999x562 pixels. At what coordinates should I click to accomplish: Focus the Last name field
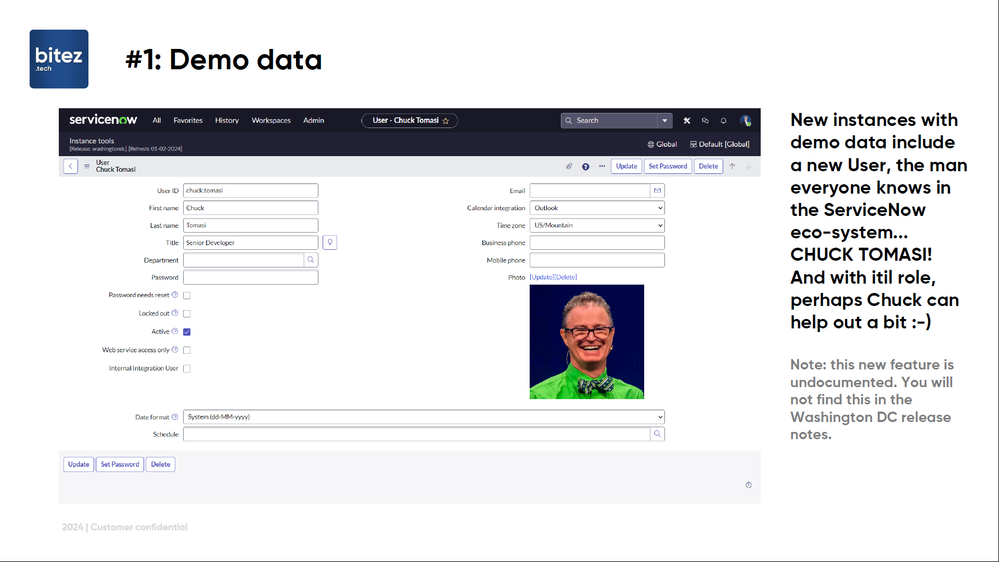coord(250,225)
